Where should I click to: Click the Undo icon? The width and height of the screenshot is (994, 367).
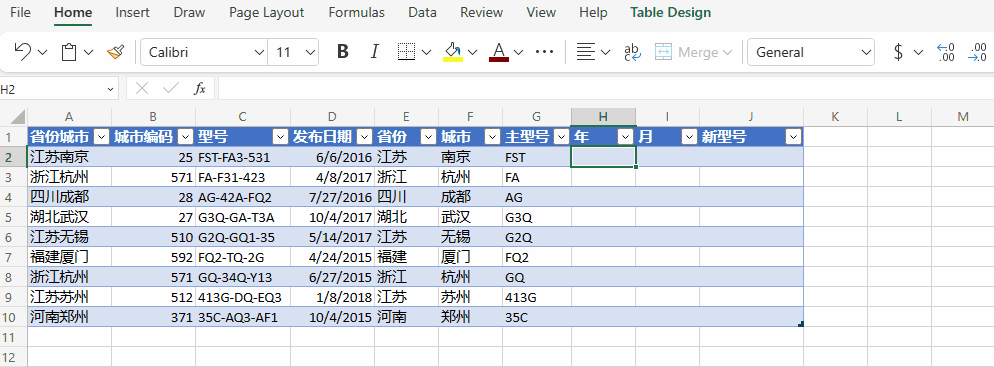tap(23, 52)
